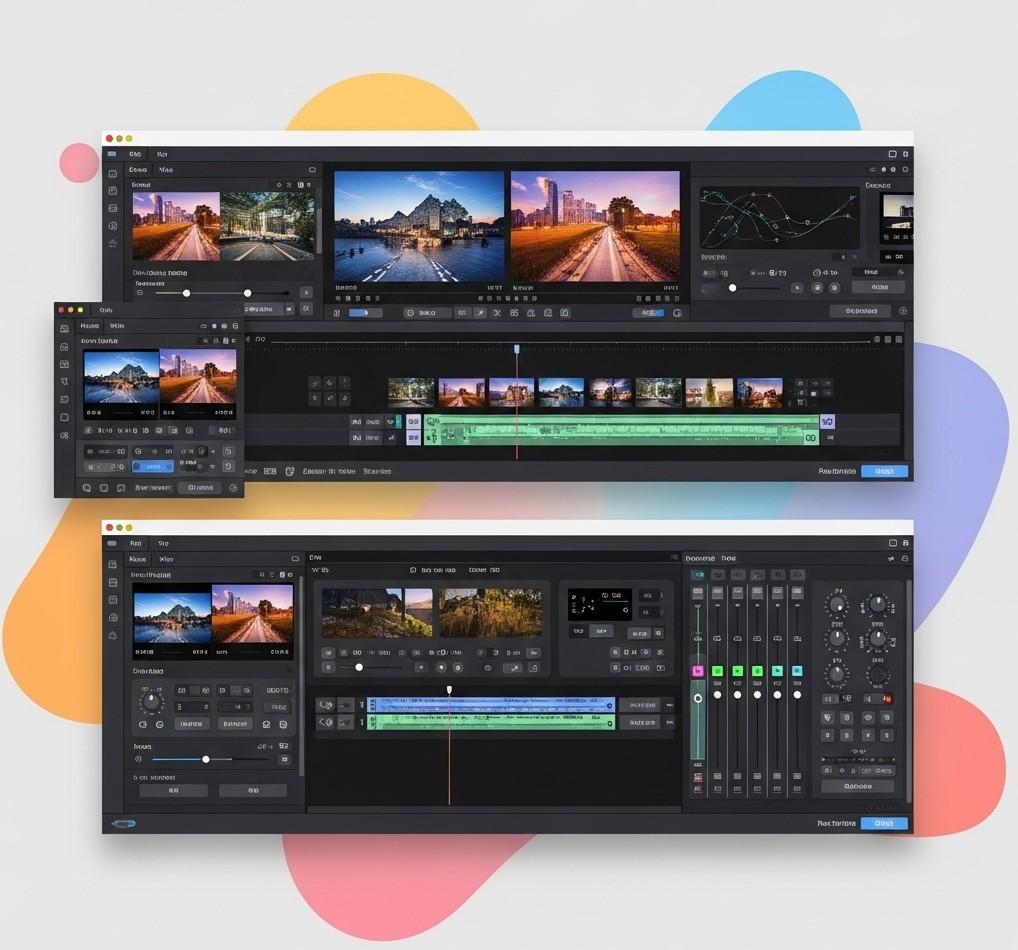1018x950 pixels.
Task: Click the slider handle beneath the bottom window's preview images
Action: tap(359, 668)
